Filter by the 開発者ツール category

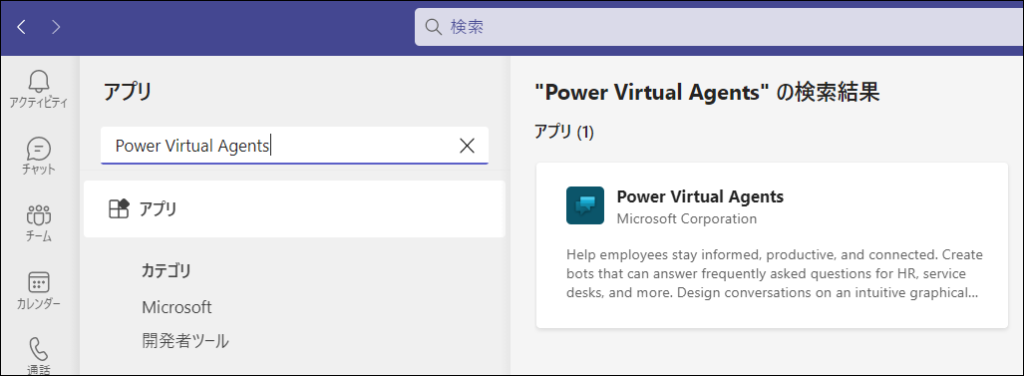point(185,341)
